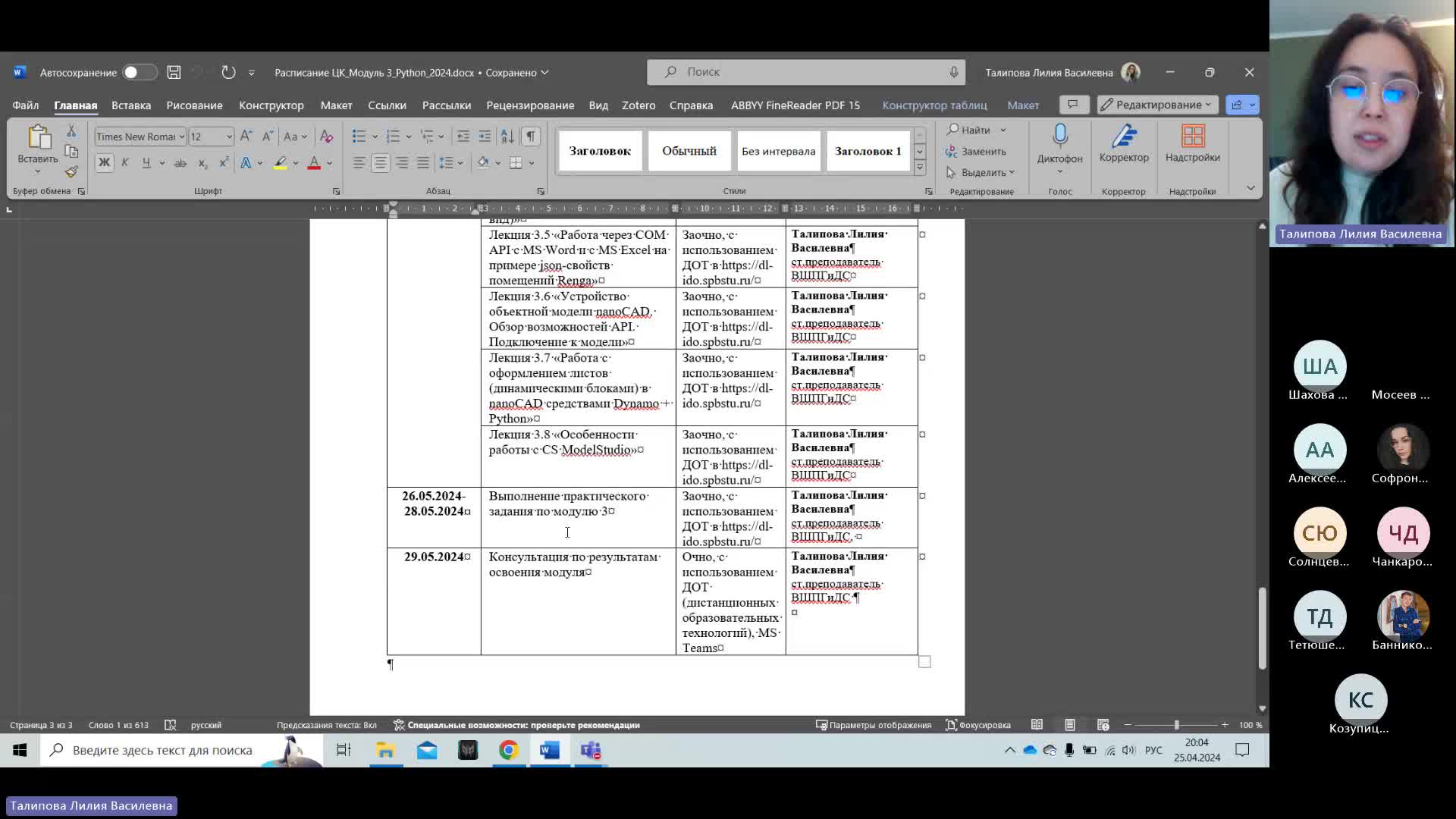Open Microsoft Teams from the taskbar
This screenshot has width=1456, height=819.
[591, 750]
